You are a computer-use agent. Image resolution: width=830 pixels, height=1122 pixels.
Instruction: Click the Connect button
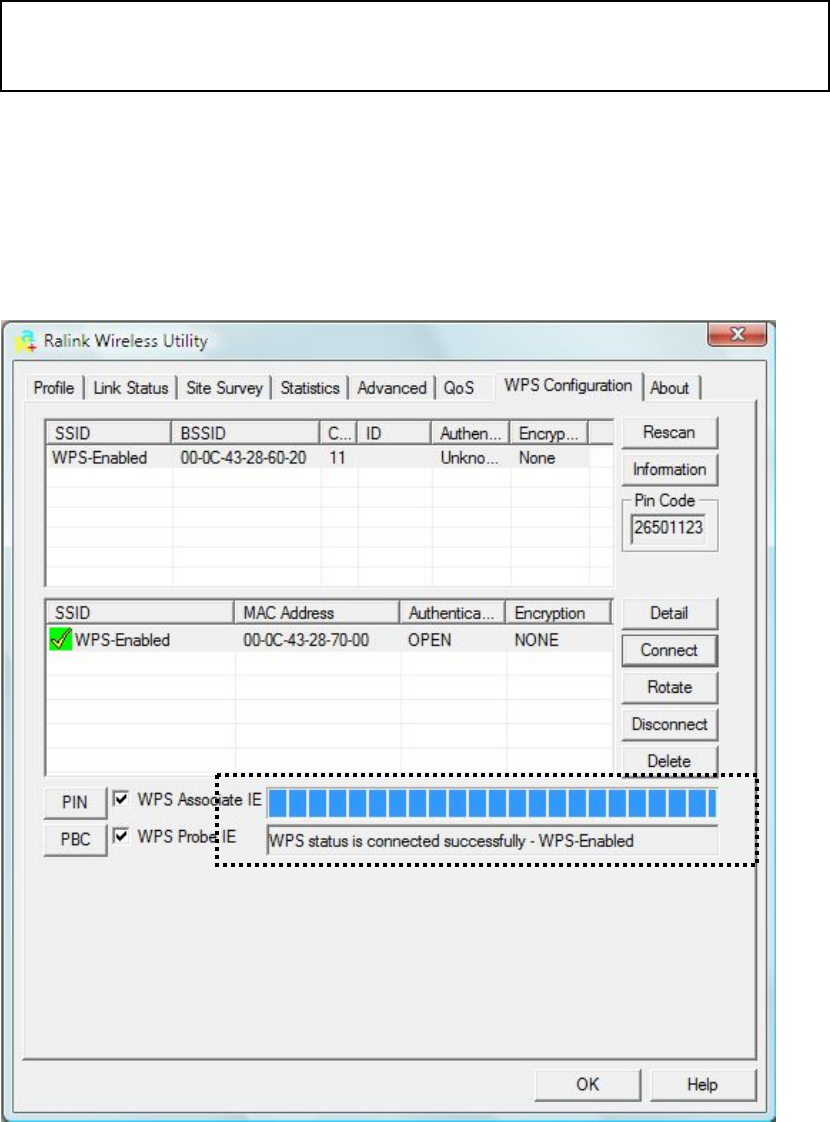(x=669, y=650)
